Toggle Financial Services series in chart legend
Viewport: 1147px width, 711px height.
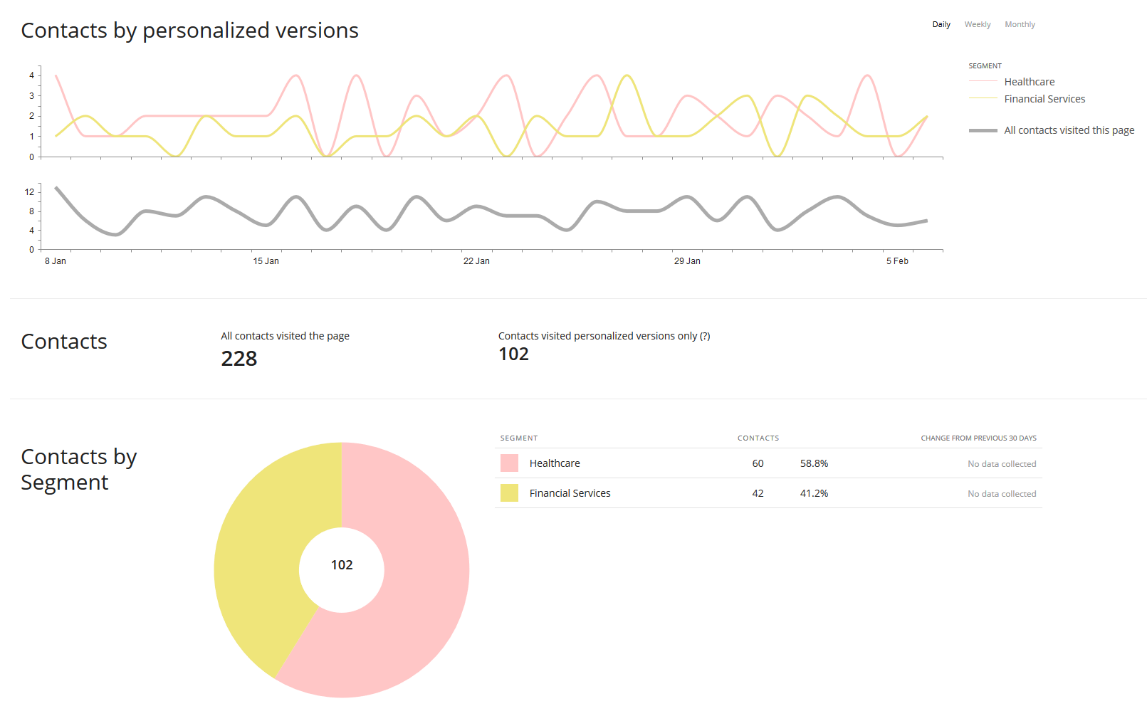[x=1043, y=99]
